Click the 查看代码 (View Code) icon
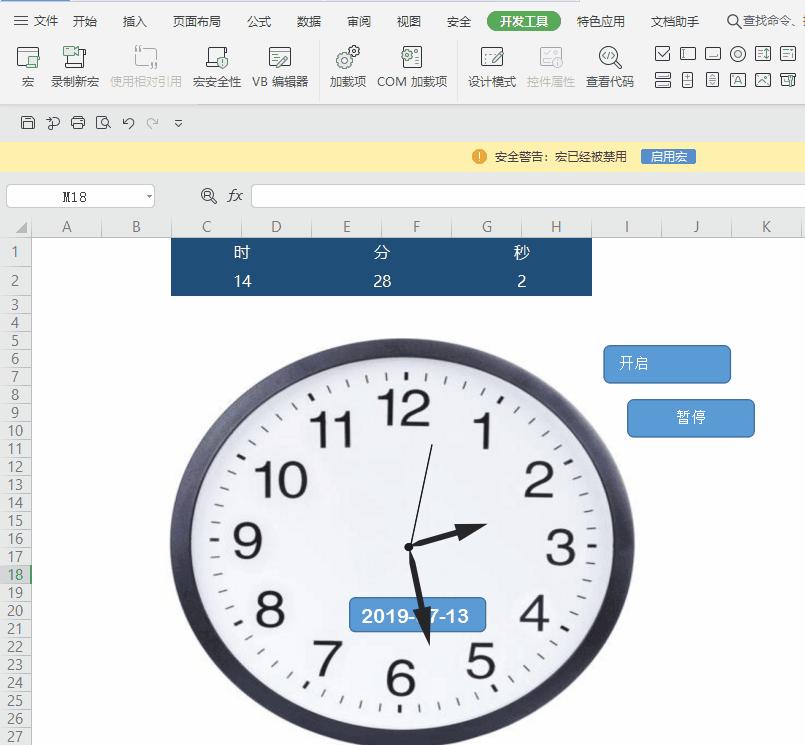 [609, 64]
